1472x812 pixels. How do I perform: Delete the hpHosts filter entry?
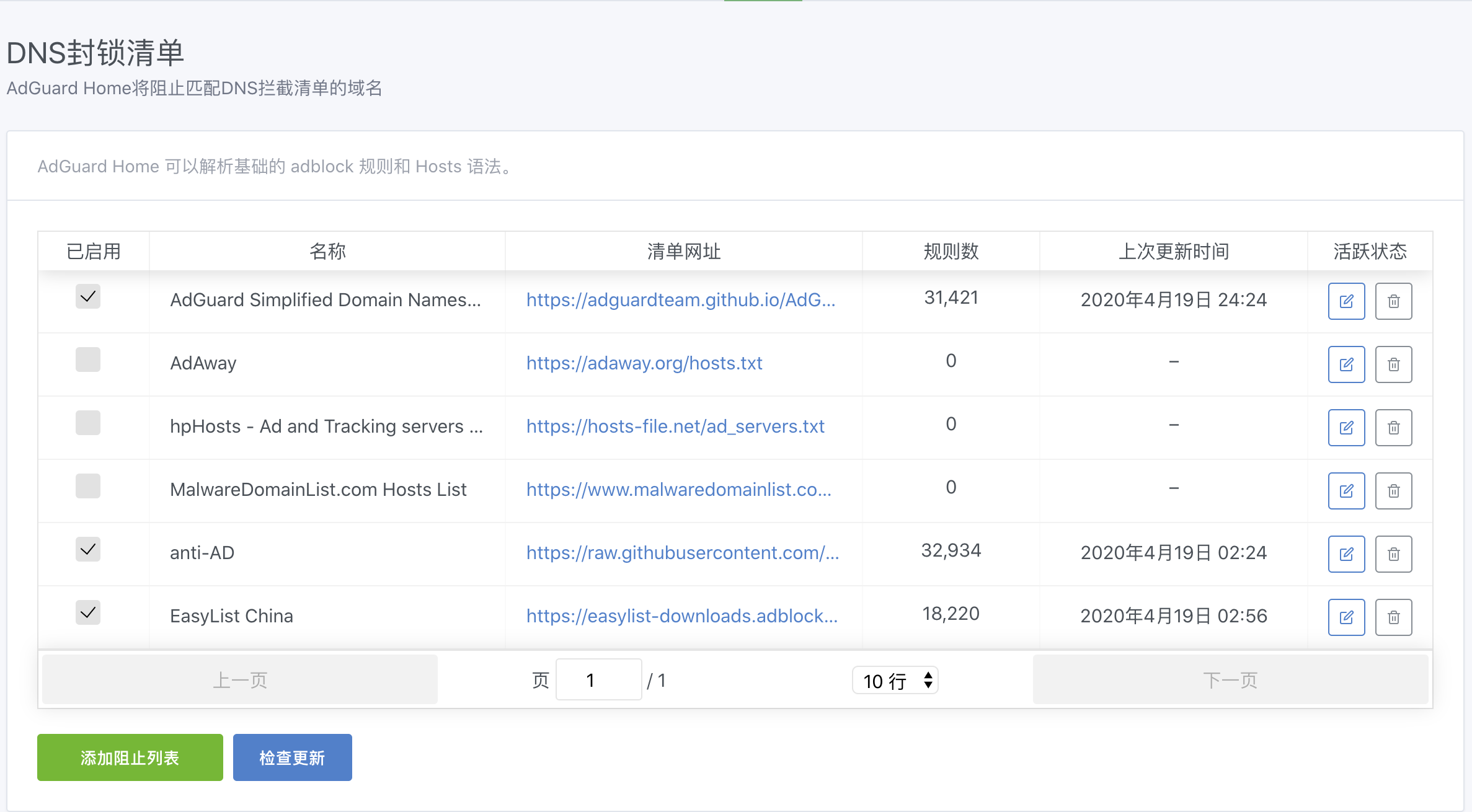pyautogui.click(x=1393, y=428)
